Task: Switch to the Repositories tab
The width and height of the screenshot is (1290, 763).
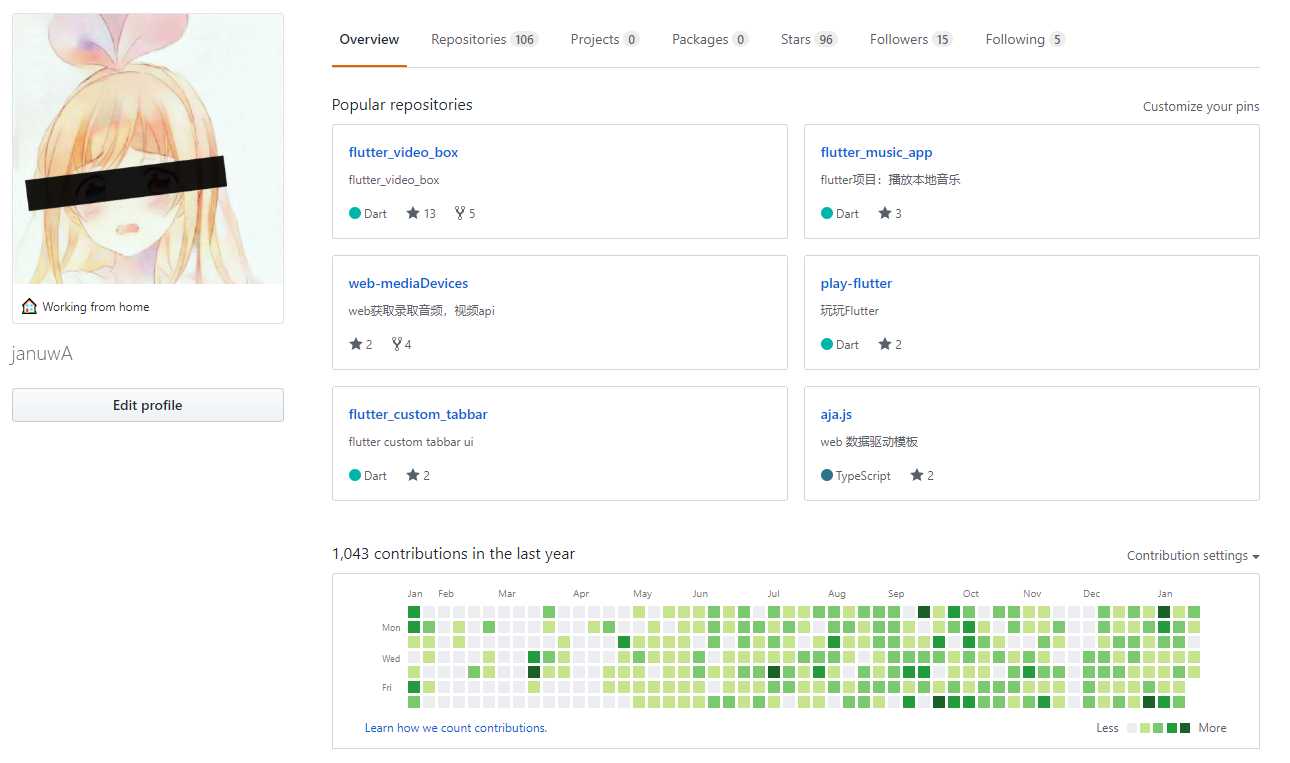Action: pos(485,40)
